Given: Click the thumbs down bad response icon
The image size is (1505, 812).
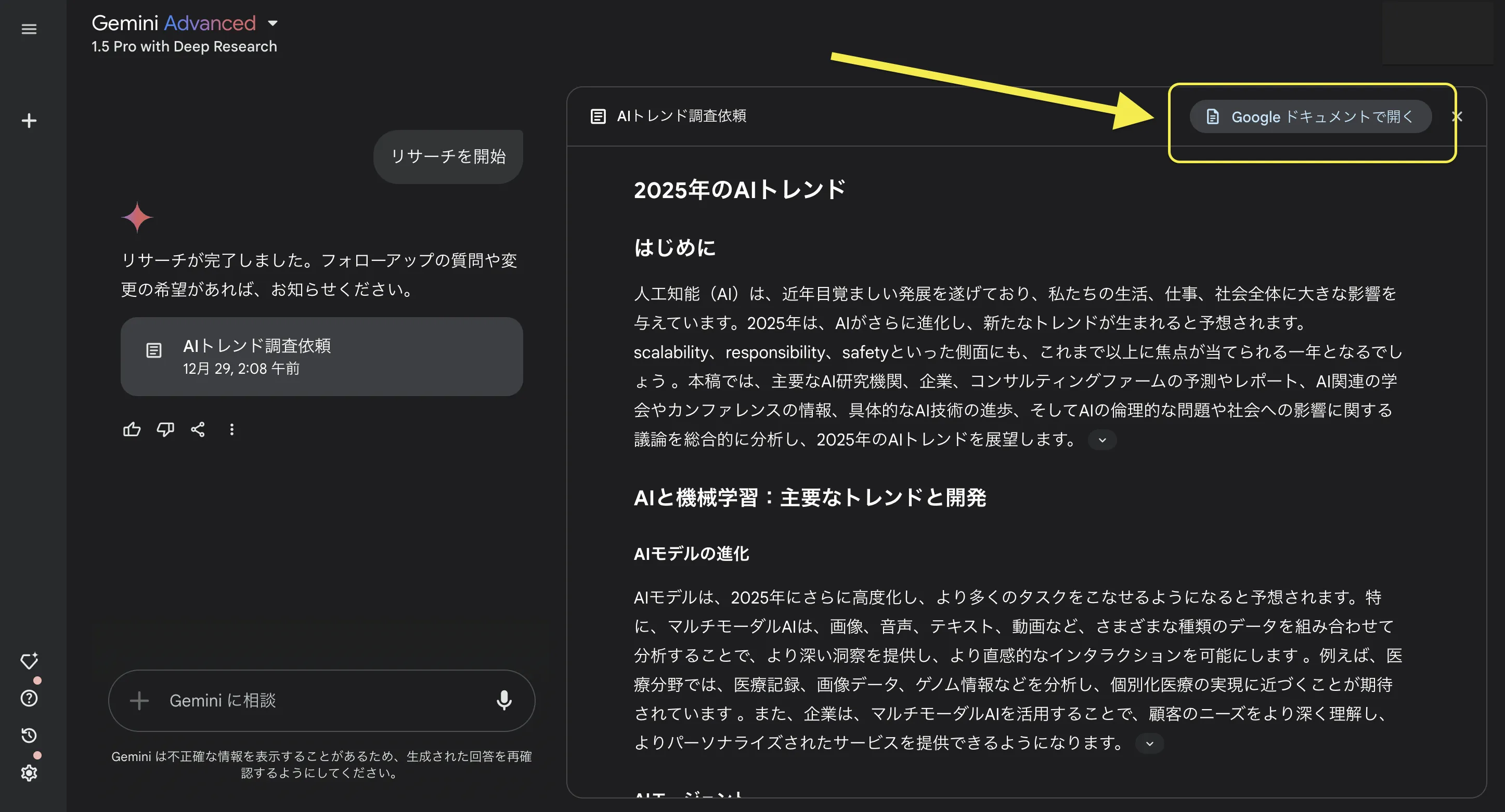Looking at the screenshot, I should click(165, 429).
